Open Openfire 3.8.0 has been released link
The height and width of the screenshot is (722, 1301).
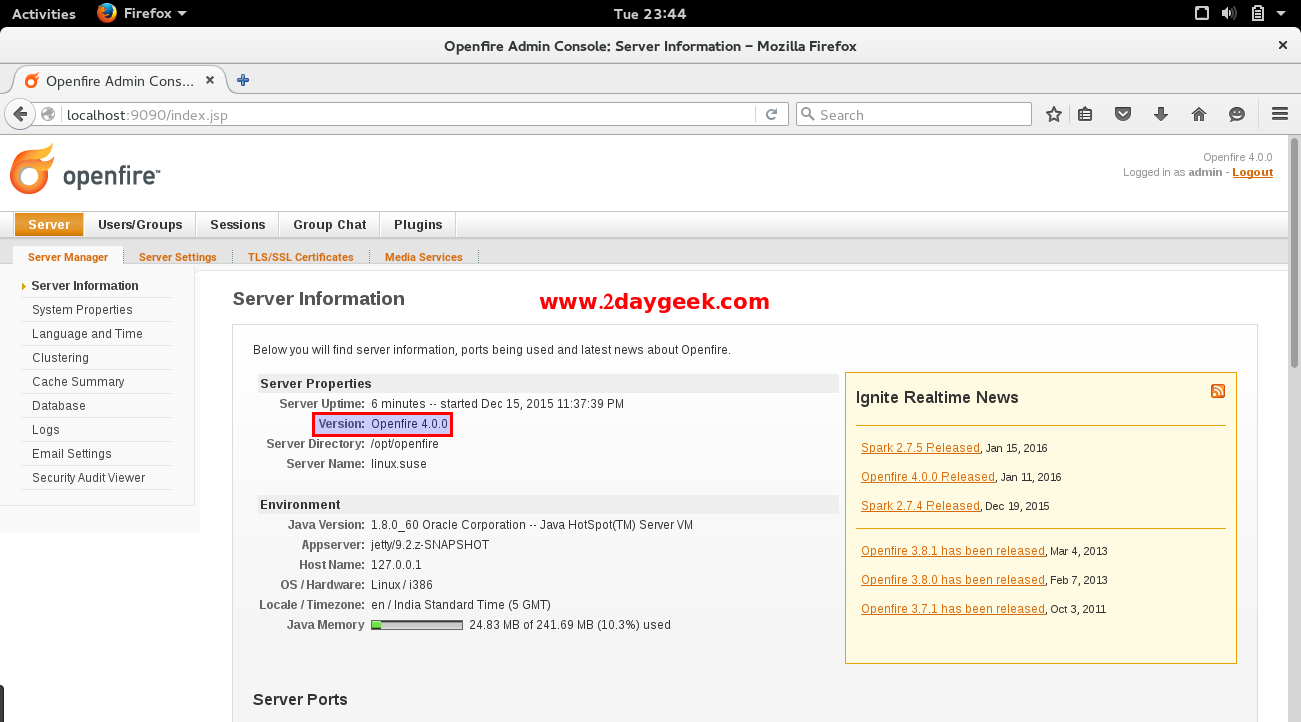pos(953,580)
